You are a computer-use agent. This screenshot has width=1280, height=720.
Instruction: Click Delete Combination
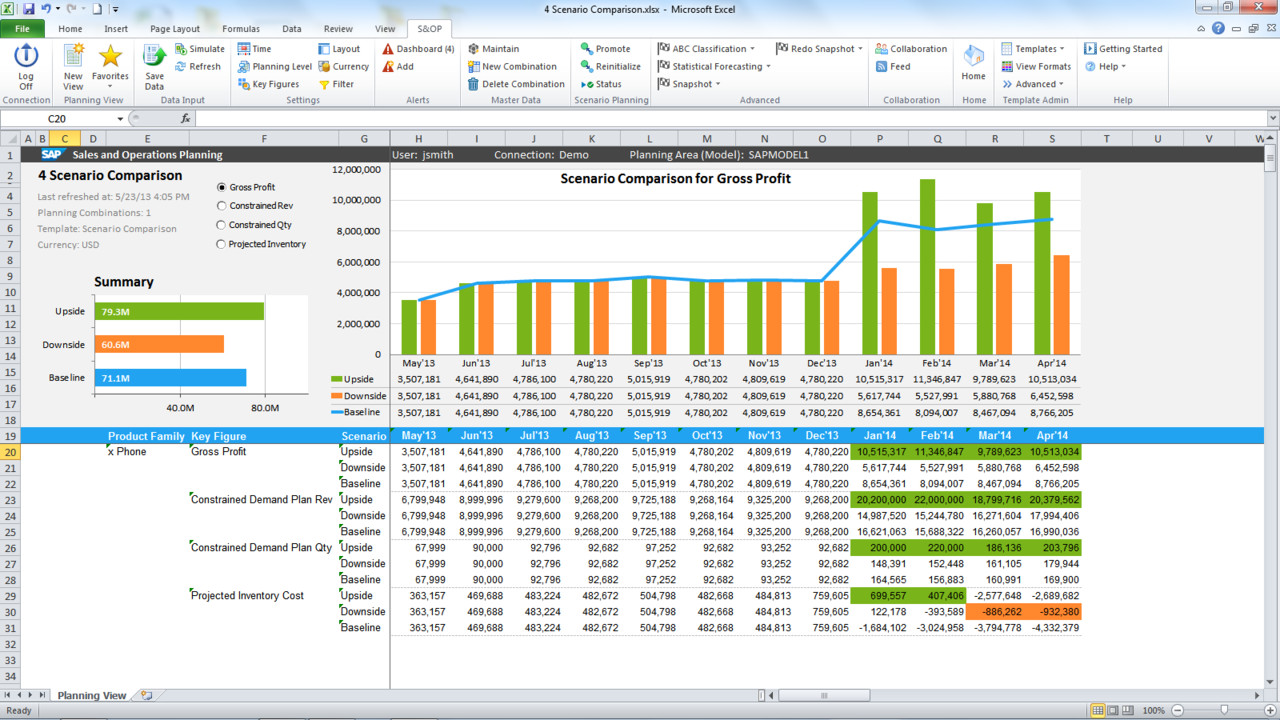[x=516, y=85]
